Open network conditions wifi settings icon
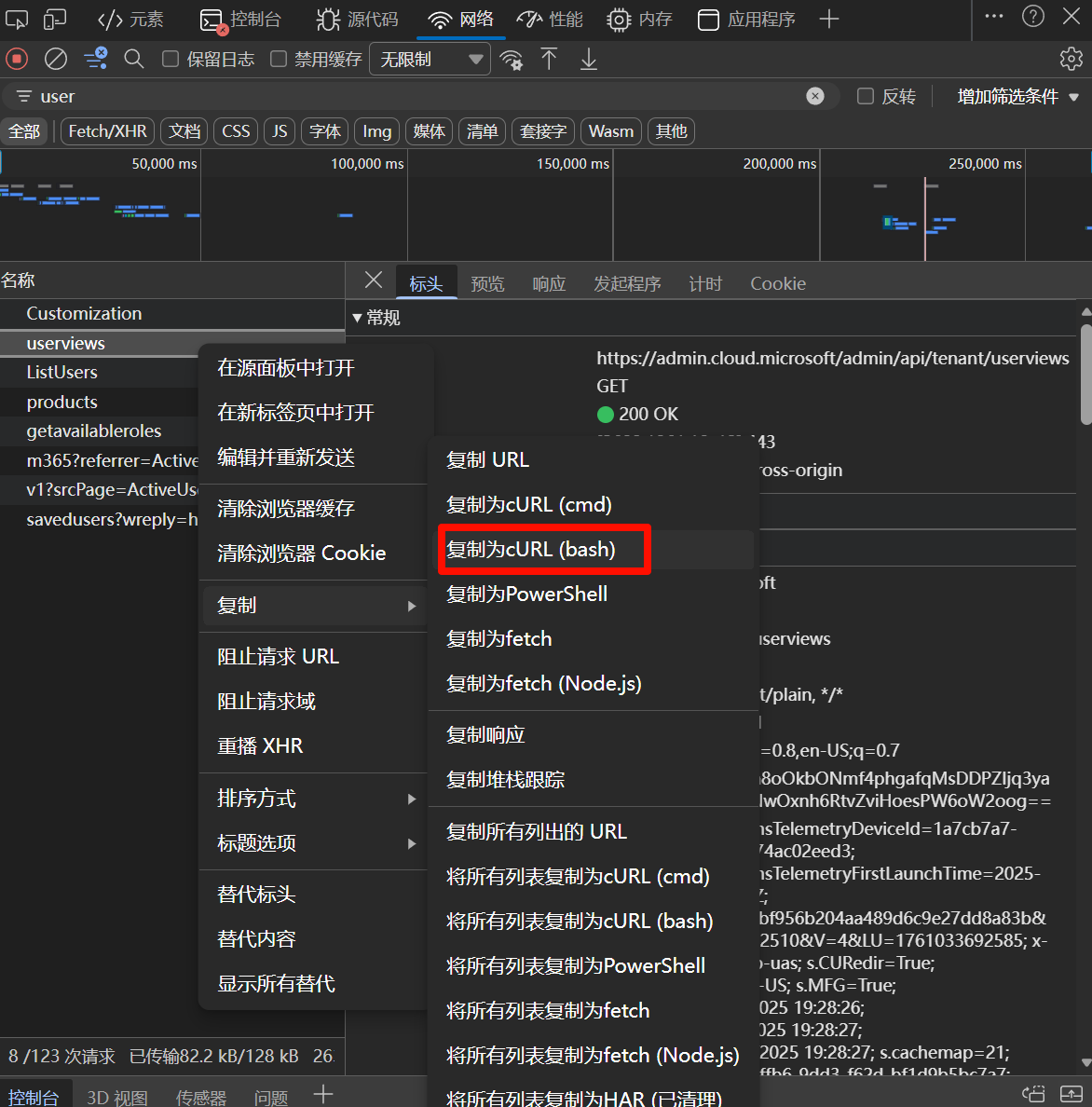The height and width of the screenshot is (1107, 1092). coord(511,61)
